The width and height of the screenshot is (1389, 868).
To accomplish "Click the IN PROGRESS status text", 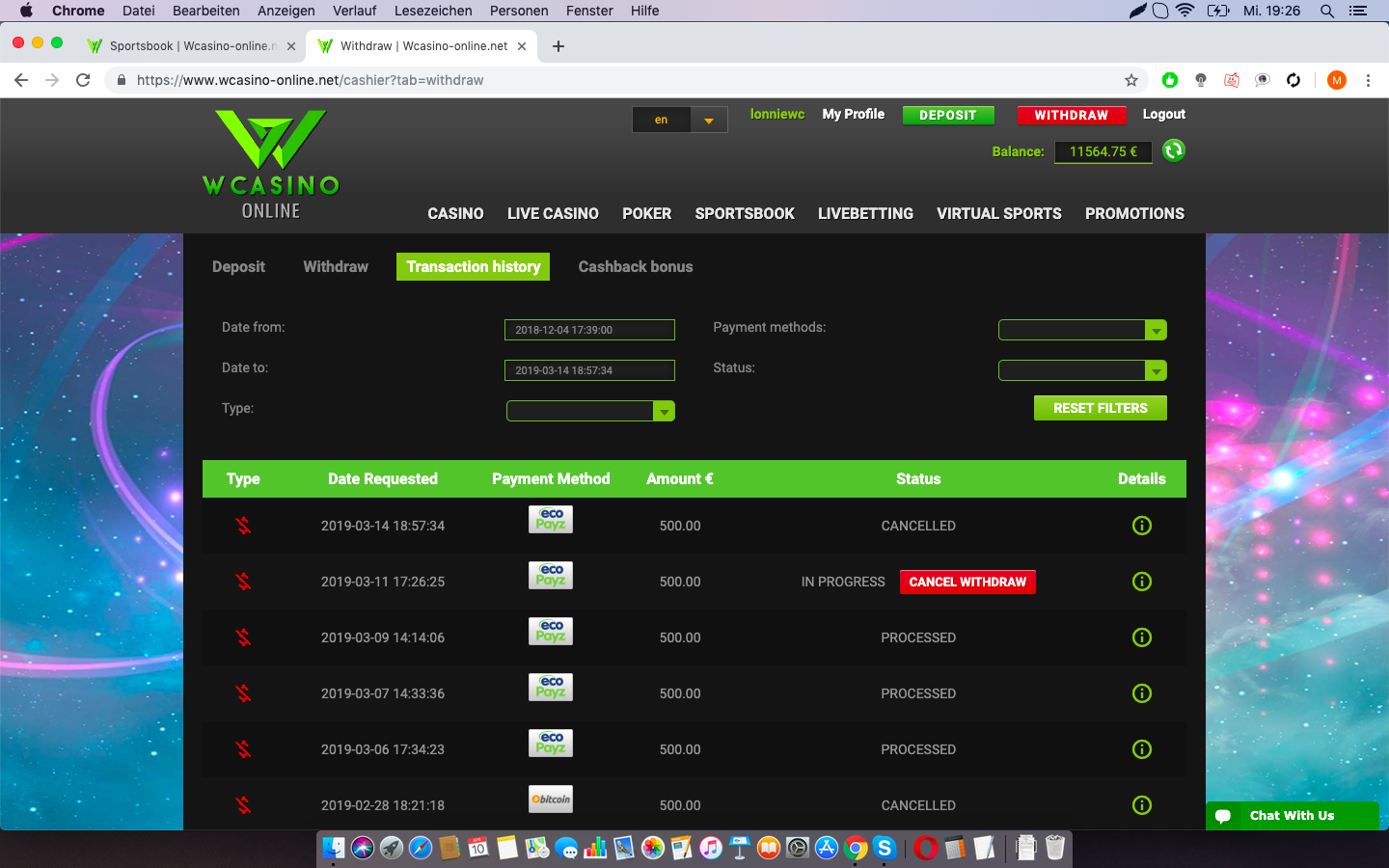I will pyautogui.click(x=843, y=582).
